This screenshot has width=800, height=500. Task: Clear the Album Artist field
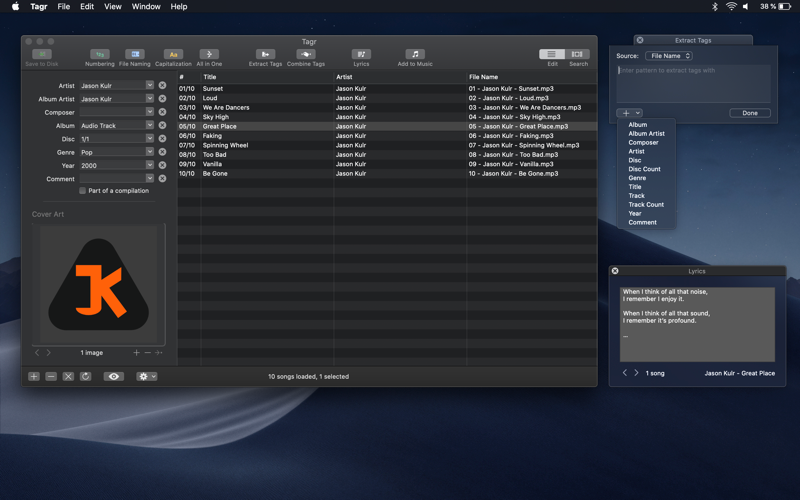click(162, 98)
